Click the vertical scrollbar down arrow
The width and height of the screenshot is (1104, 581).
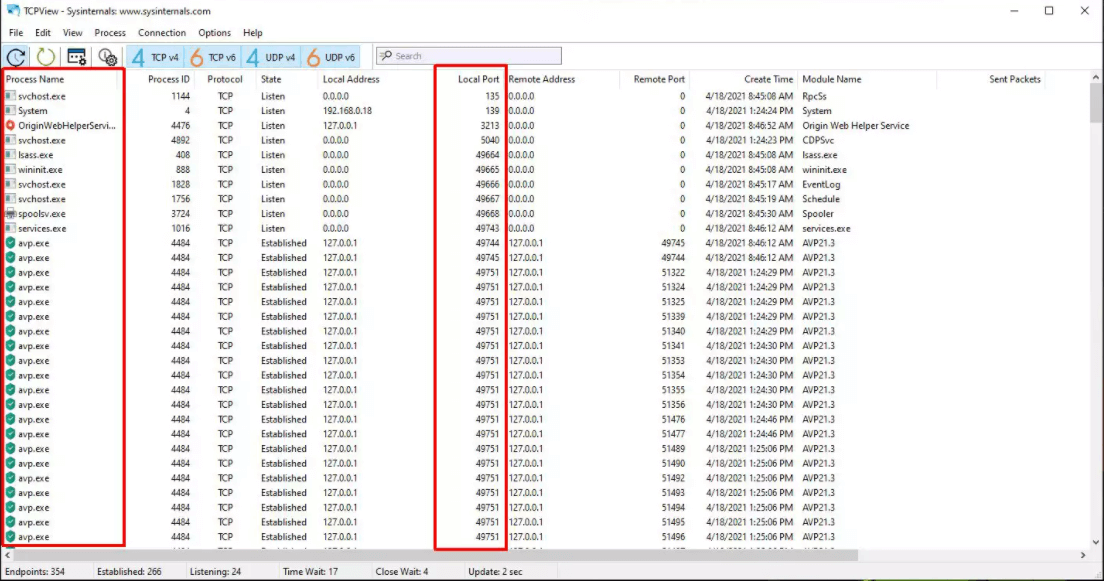1096,542
